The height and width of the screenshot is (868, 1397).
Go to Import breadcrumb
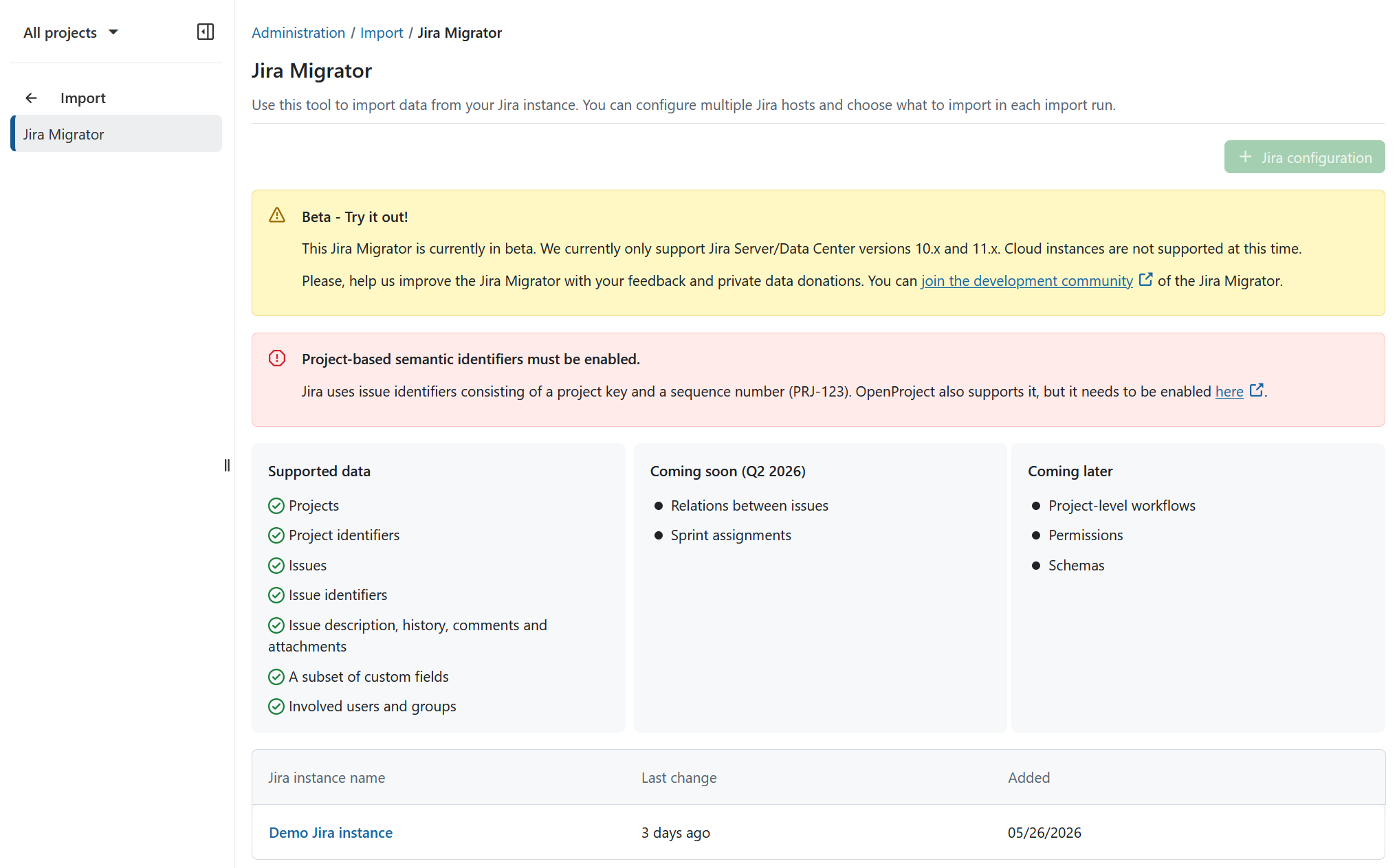tap(382, 32)
